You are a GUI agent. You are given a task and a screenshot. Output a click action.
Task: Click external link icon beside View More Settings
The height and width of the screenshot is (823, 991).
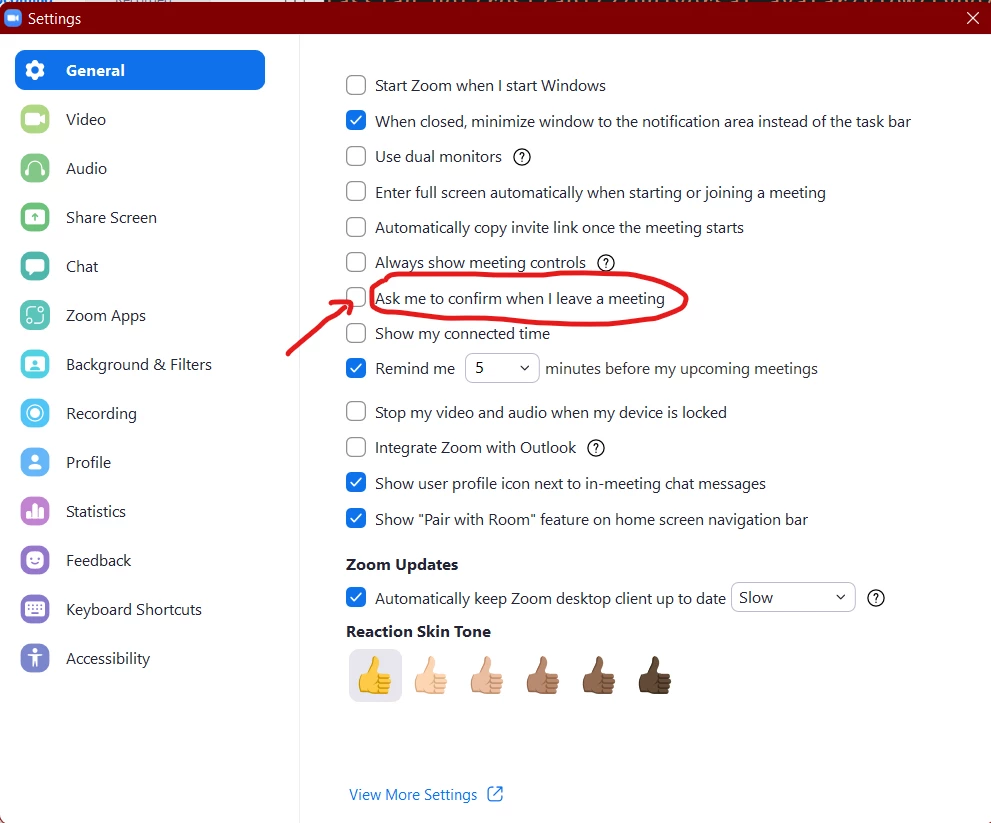(495, 794)
